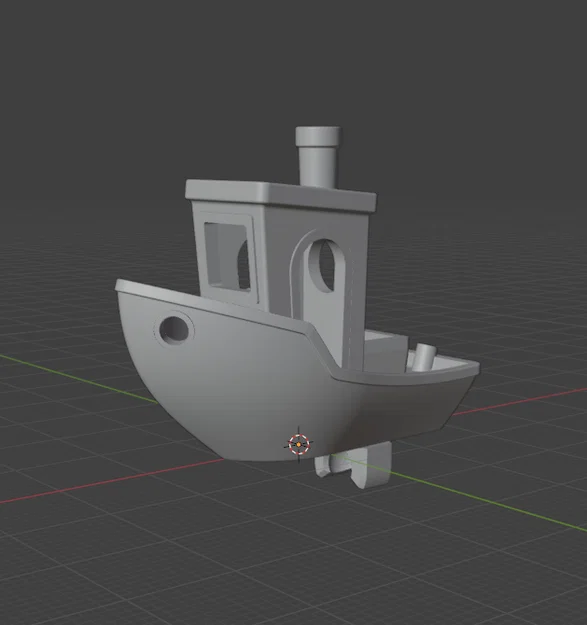Click the red-white 3D cursor marker
Image resolution: width=587 pixels, height=625 pixels.
pyautogui.click(x=299, y=444)
